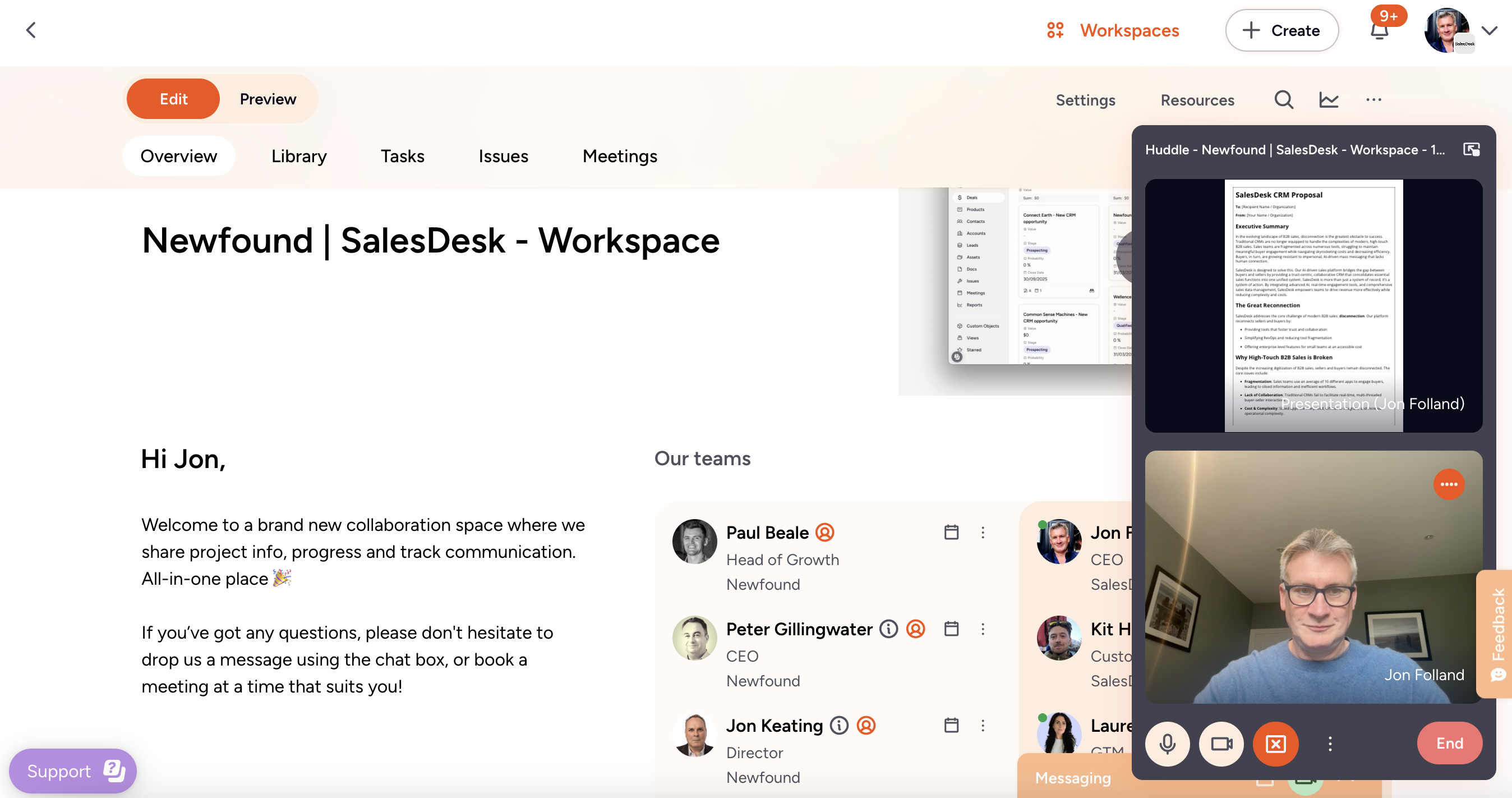Turn off the huddle camera
This screenshot has height=798, width=1512.
(1221, 744)
